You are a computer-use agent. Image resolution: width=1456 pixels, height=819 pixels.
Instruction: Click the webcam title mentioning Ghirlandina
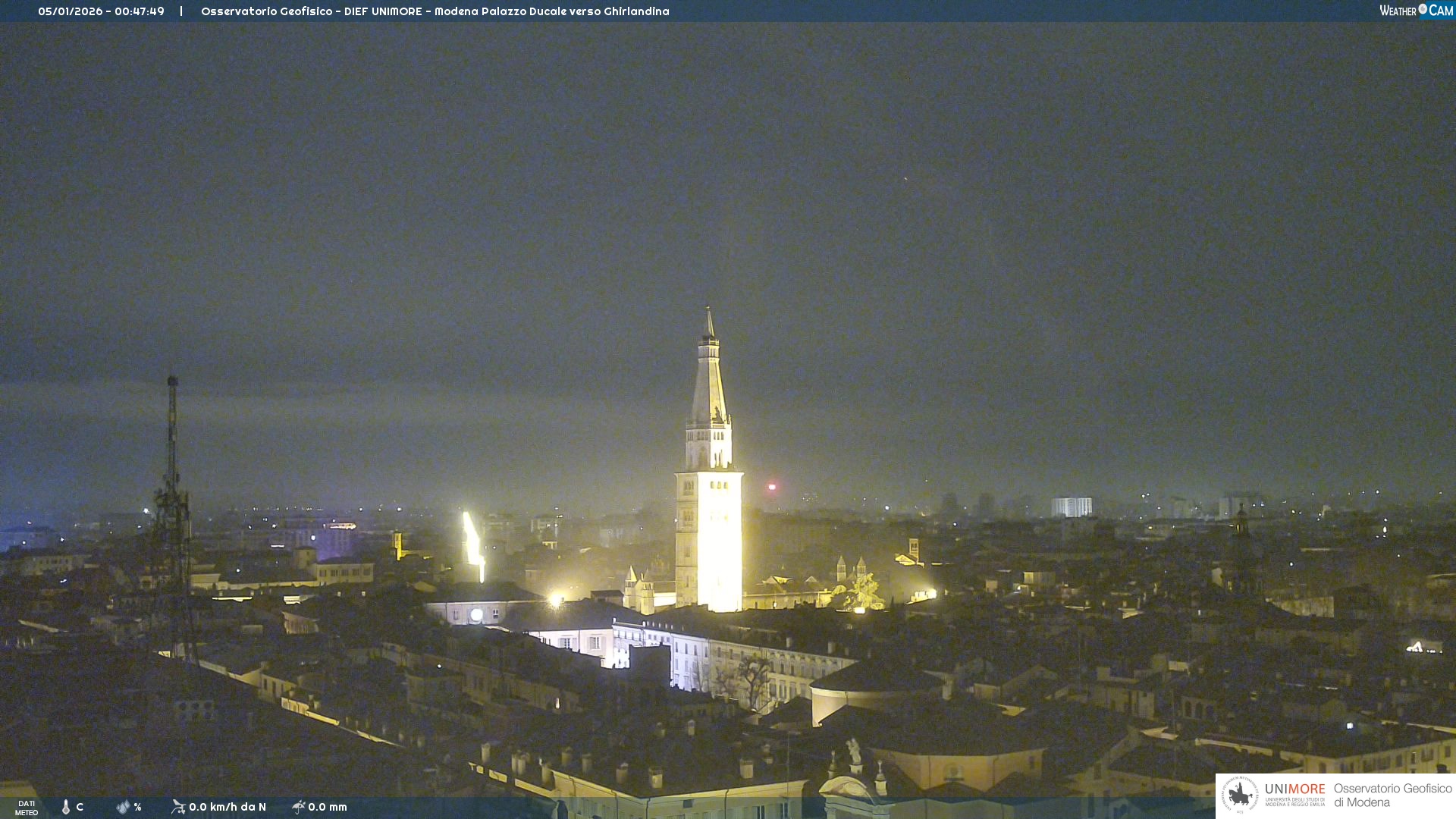(x=435, y=11)
